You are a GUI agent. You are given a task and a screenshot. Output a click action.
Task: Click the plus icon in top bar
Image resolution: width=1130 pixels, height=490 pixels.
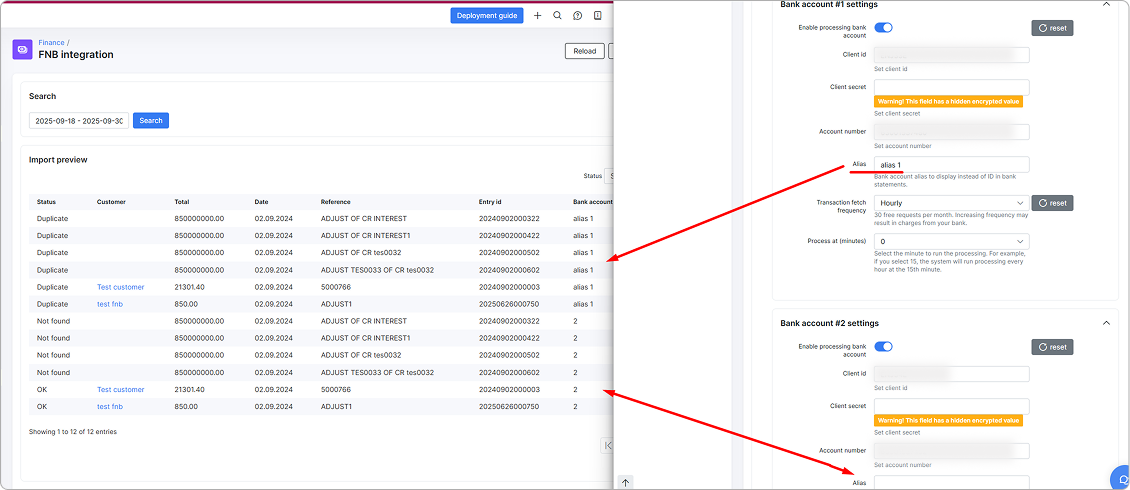(x=538, y=16)
